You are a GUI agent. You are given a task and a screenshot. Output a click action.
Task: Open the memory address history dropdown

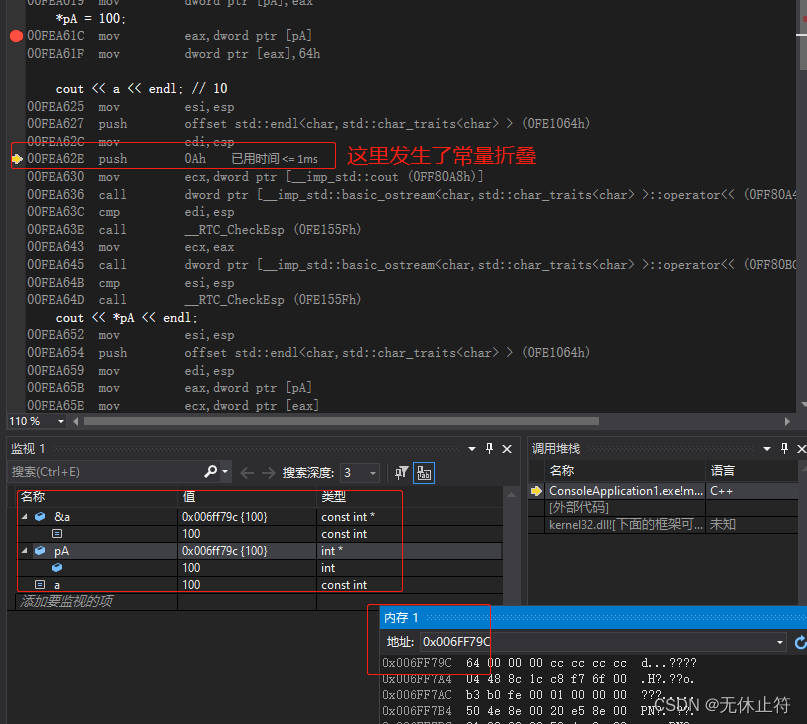tap(780, 642)
